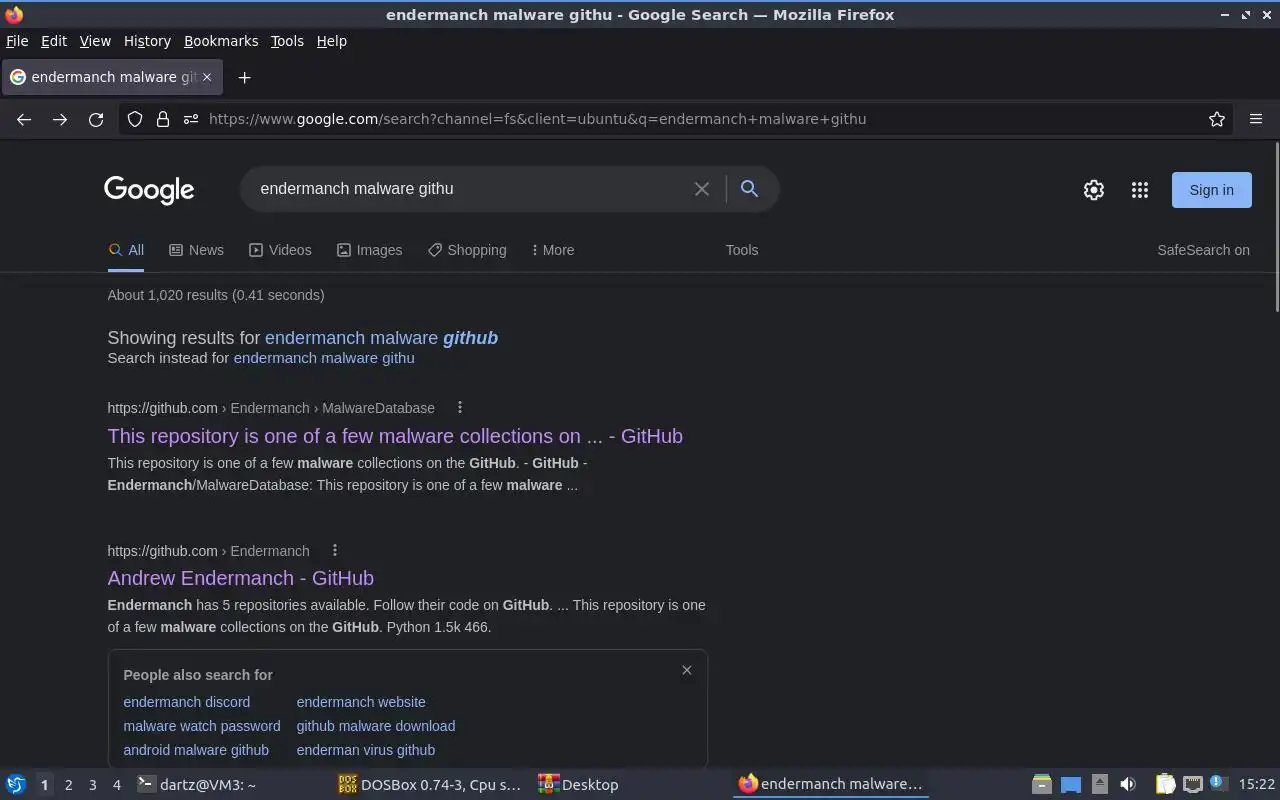Submit search with the magnifying glass button

point(749,189)
